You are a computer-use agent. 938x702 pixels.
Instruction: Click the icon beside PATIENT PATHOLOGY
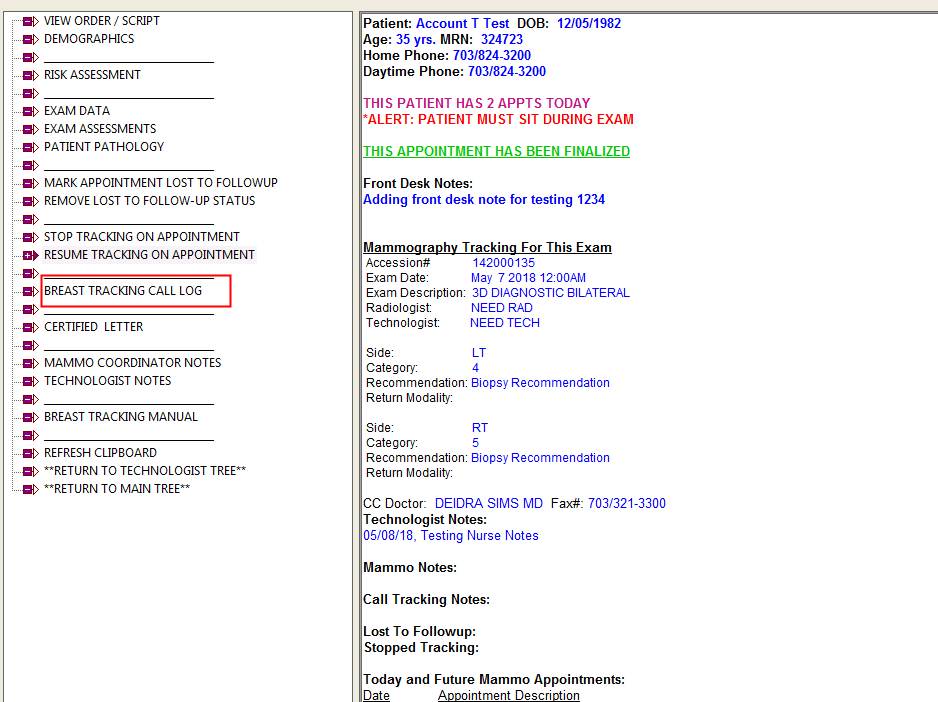tap(31, 147)
